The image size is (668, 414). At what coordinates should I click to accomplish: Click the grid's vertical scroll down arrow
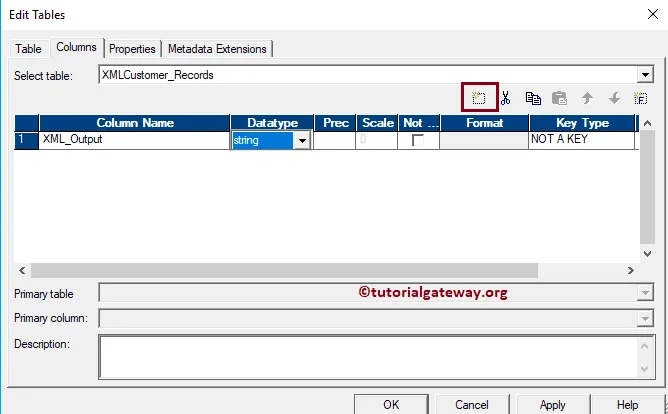(x=647, y=254)
